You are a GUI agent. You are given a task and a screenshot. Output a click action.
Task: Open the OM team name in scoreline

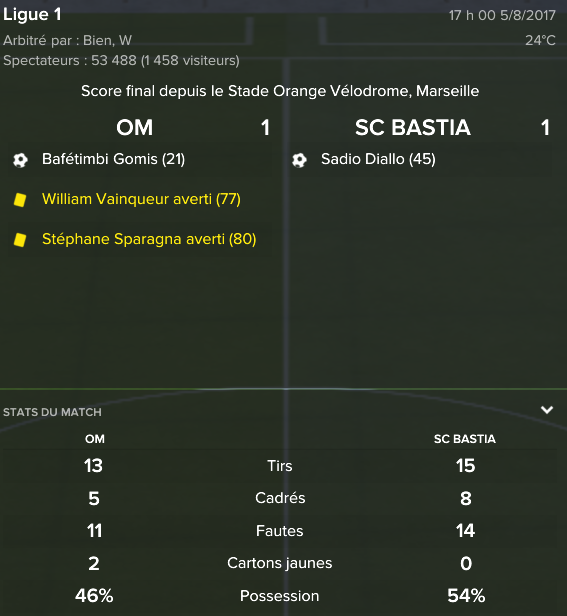point(134,128)
